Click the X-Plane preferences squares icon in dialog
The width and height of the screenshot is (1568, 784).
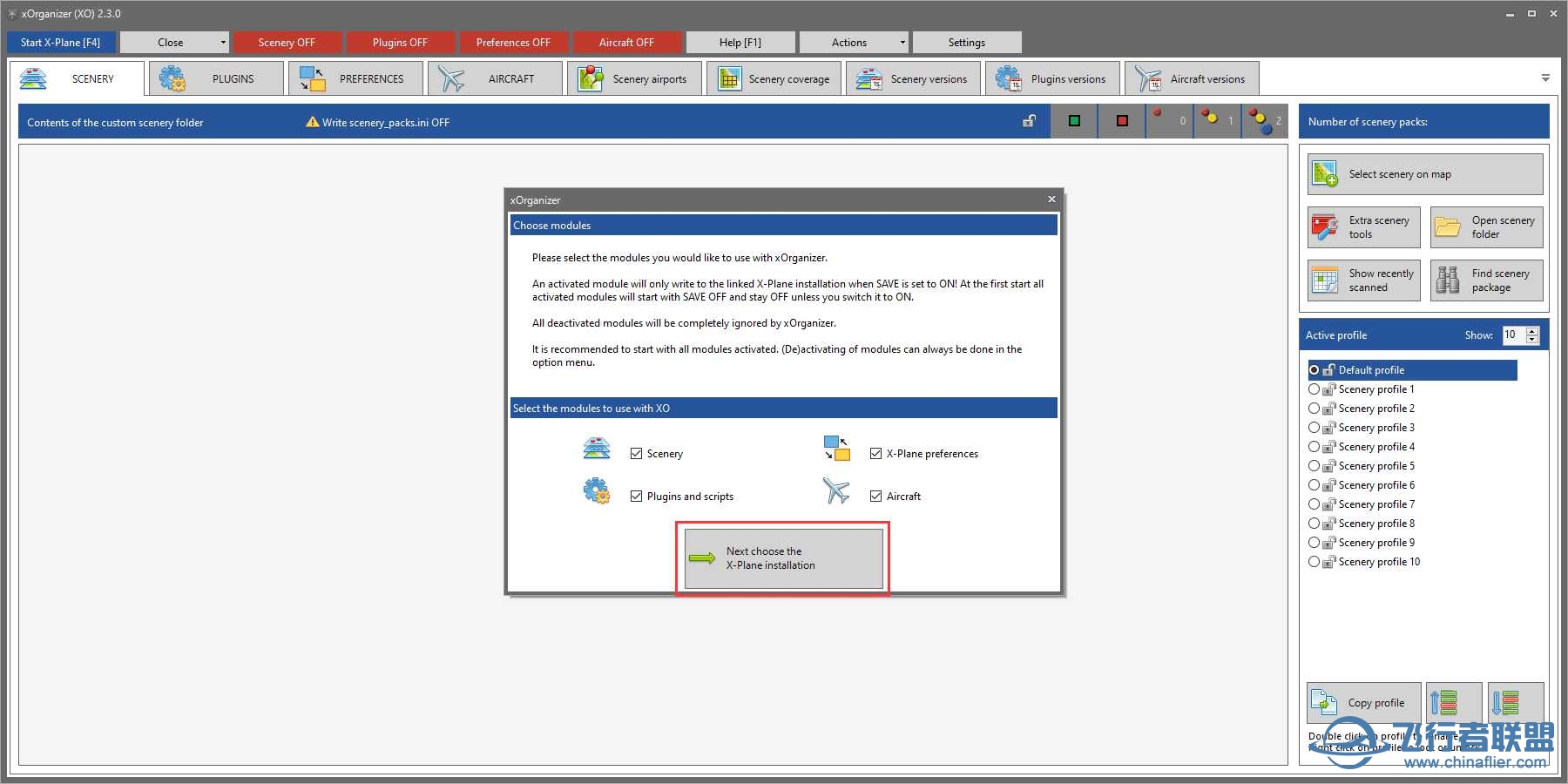837,449
